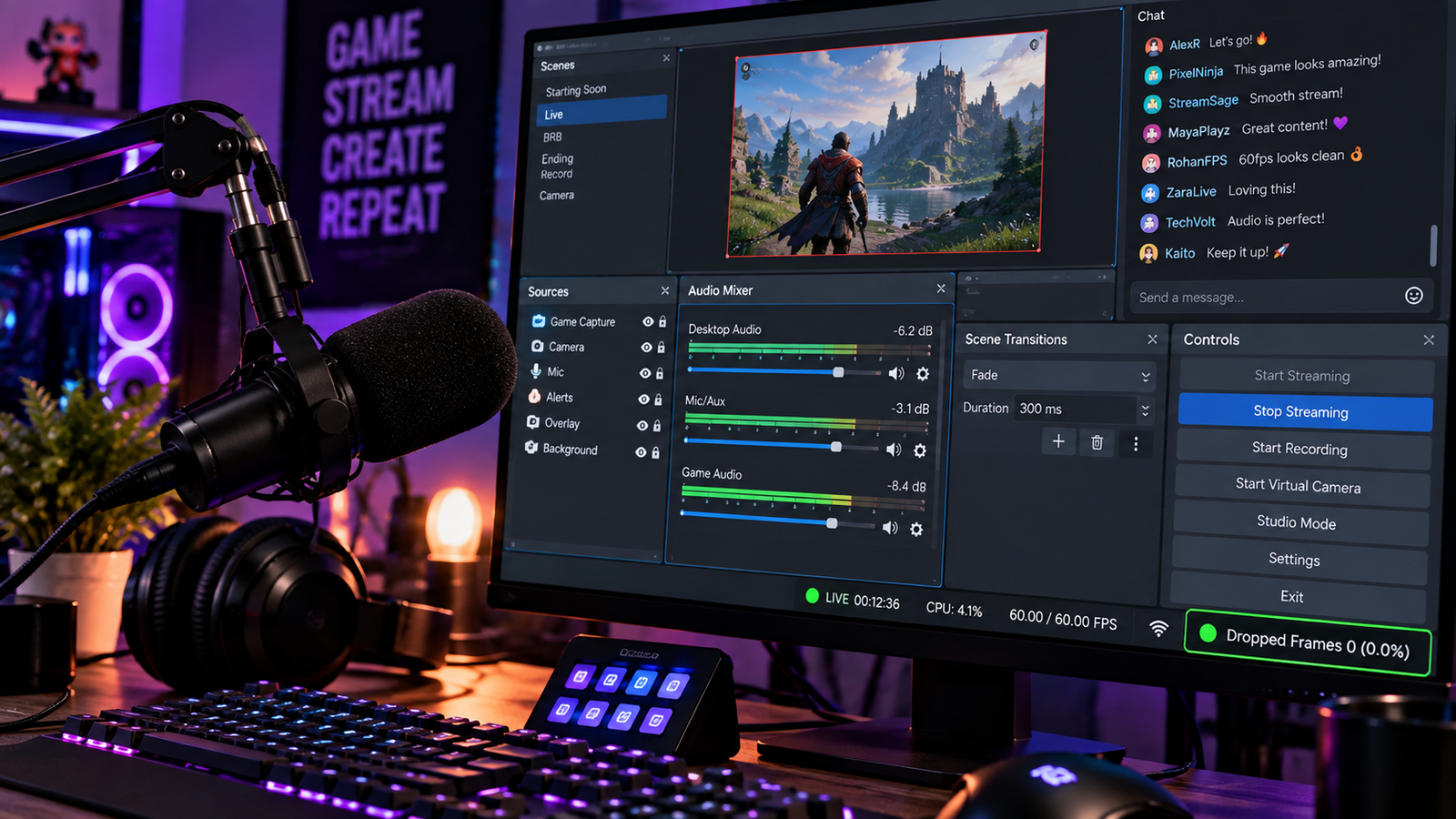Click the Camera source icon
1456x819 pixels.
tap(538, 346)
